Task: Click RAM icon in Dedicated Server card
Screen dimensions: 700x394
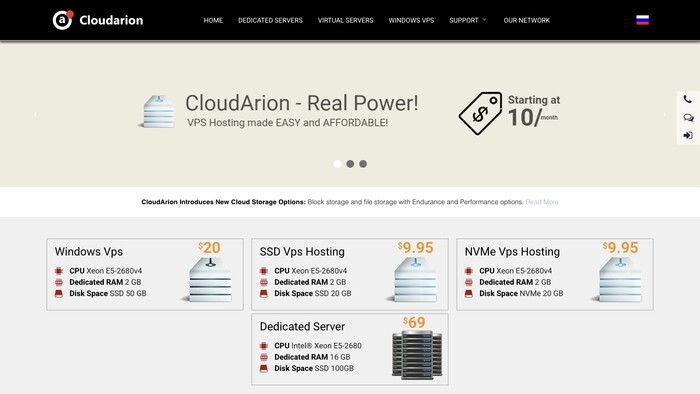Action: (264, 357)
